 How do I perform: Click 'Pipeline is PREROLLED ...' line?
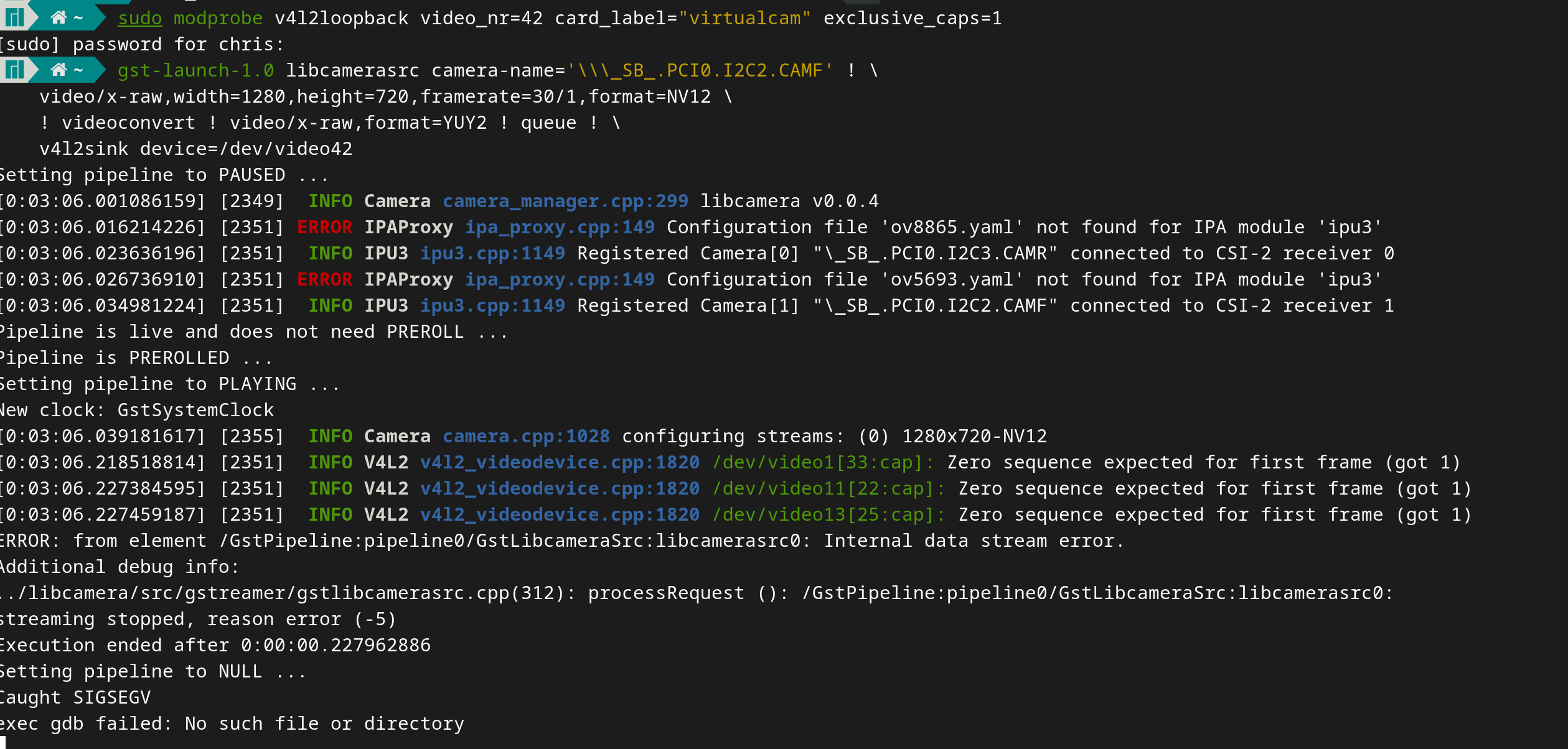pyautogui.click(x=136, y=358)
